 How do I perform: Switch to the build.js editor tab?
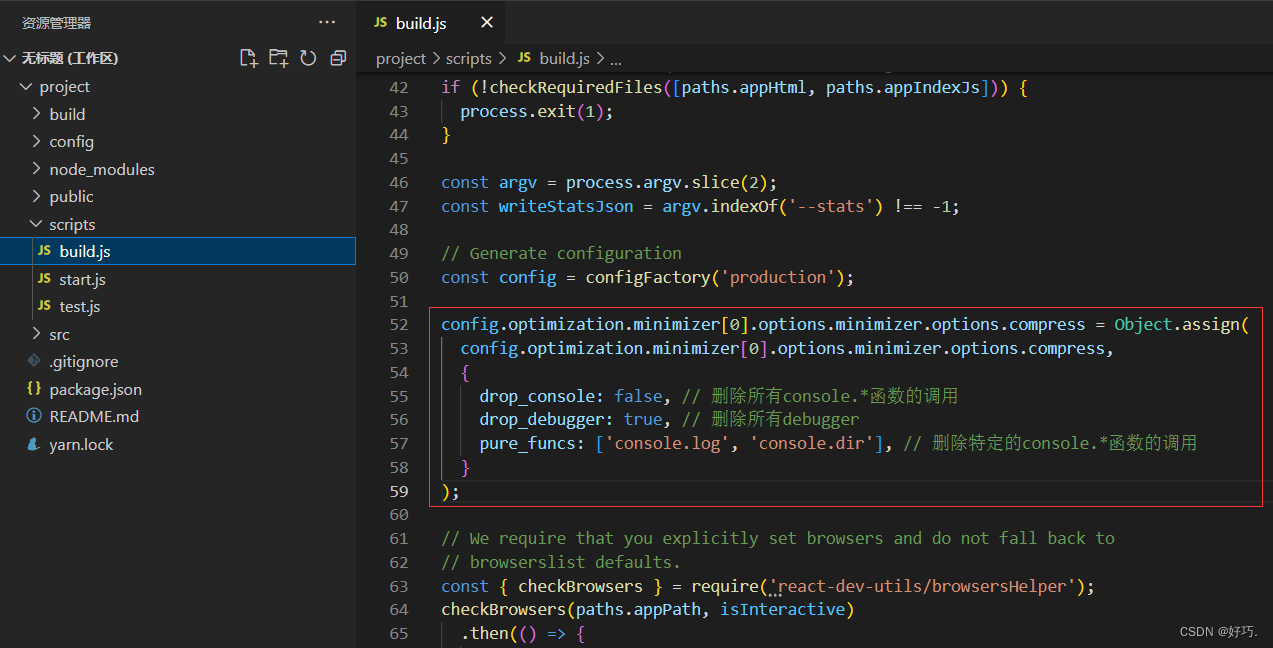[x=422, y=22]
